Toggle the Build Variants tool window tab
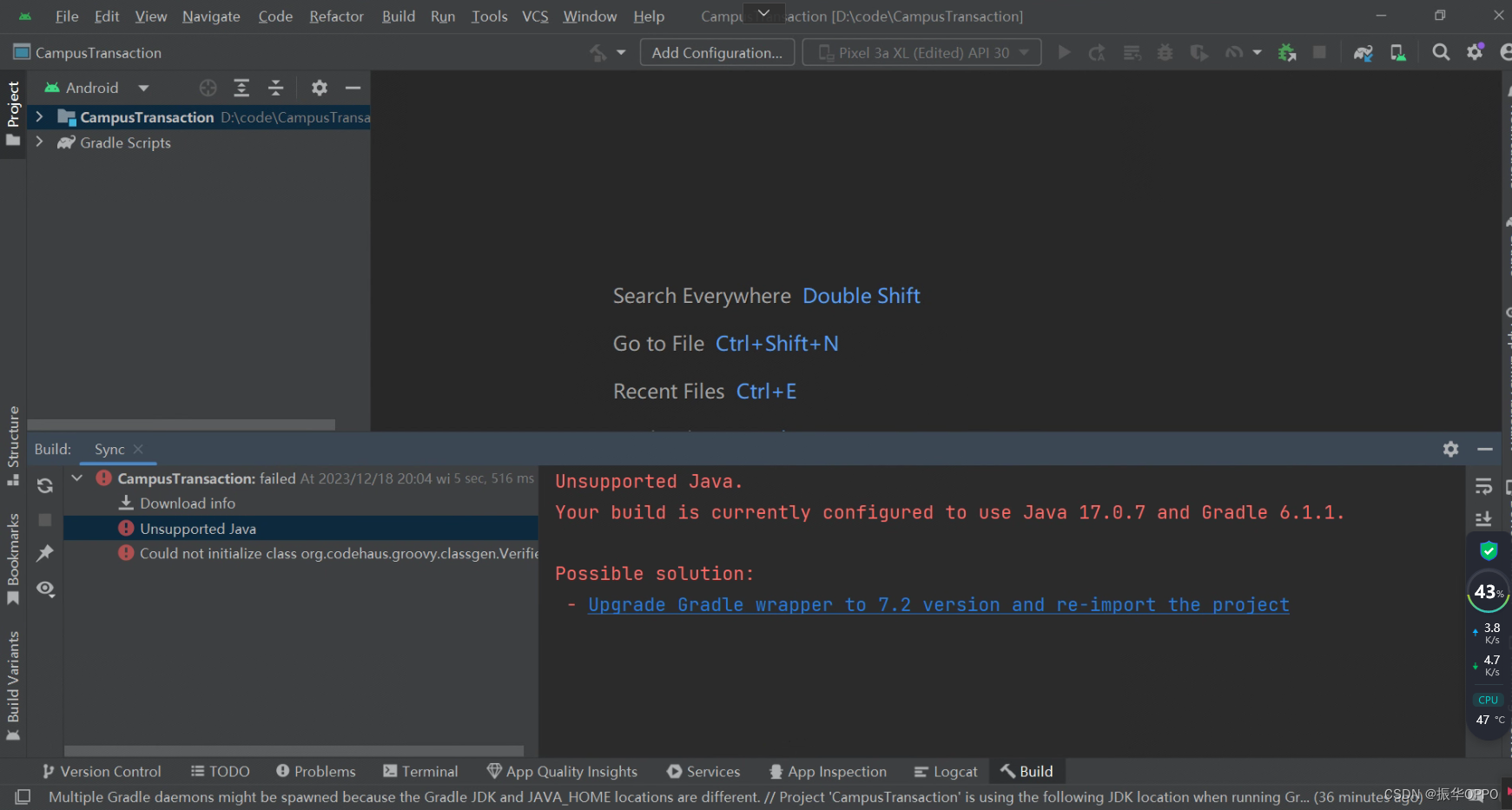The image size is (1512, 810). (x=13, y=685)
